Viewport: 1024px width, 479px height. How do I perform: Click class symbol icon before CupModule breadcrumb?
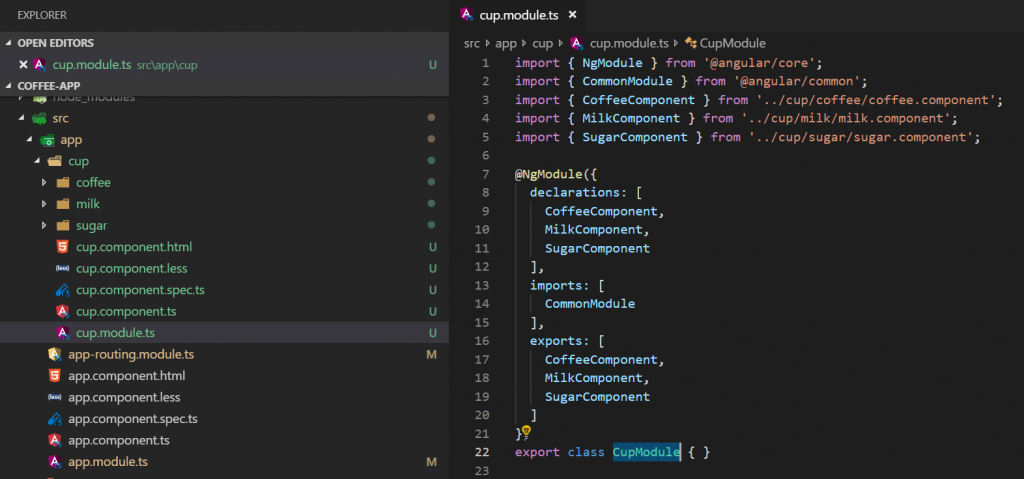click(690, 43)
